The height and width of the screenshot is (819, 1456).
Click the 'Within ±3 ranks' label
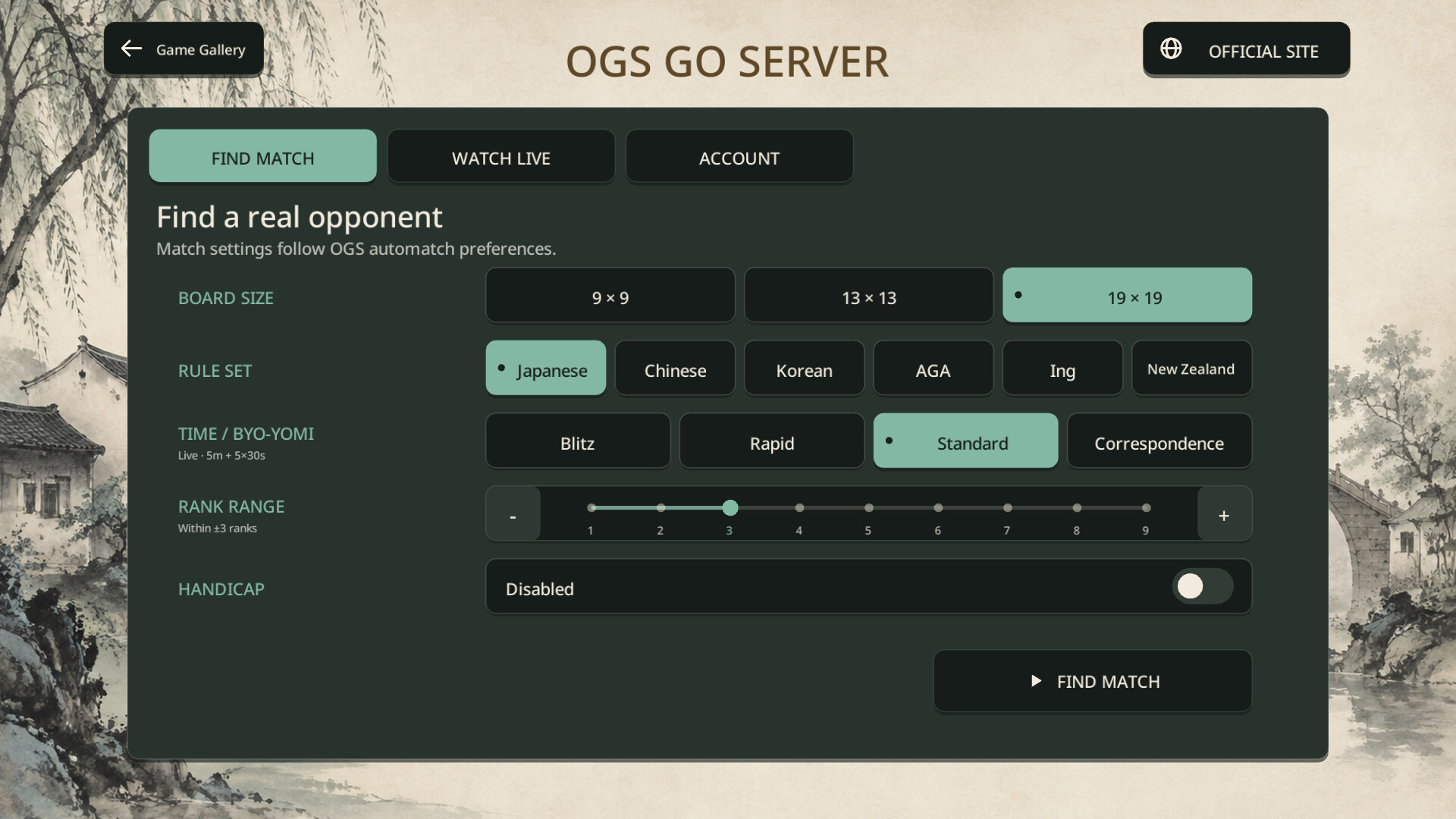pos(218,529)
